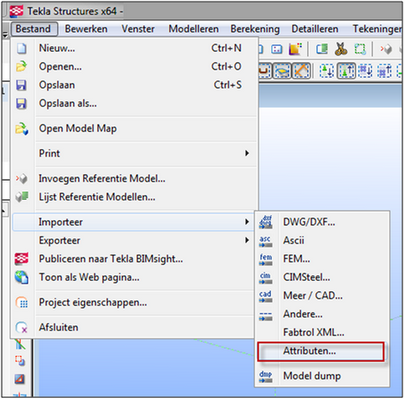Click the cim import icon beside CIMSteel
Screen dimensions: 405x399
tap(266, 277)
